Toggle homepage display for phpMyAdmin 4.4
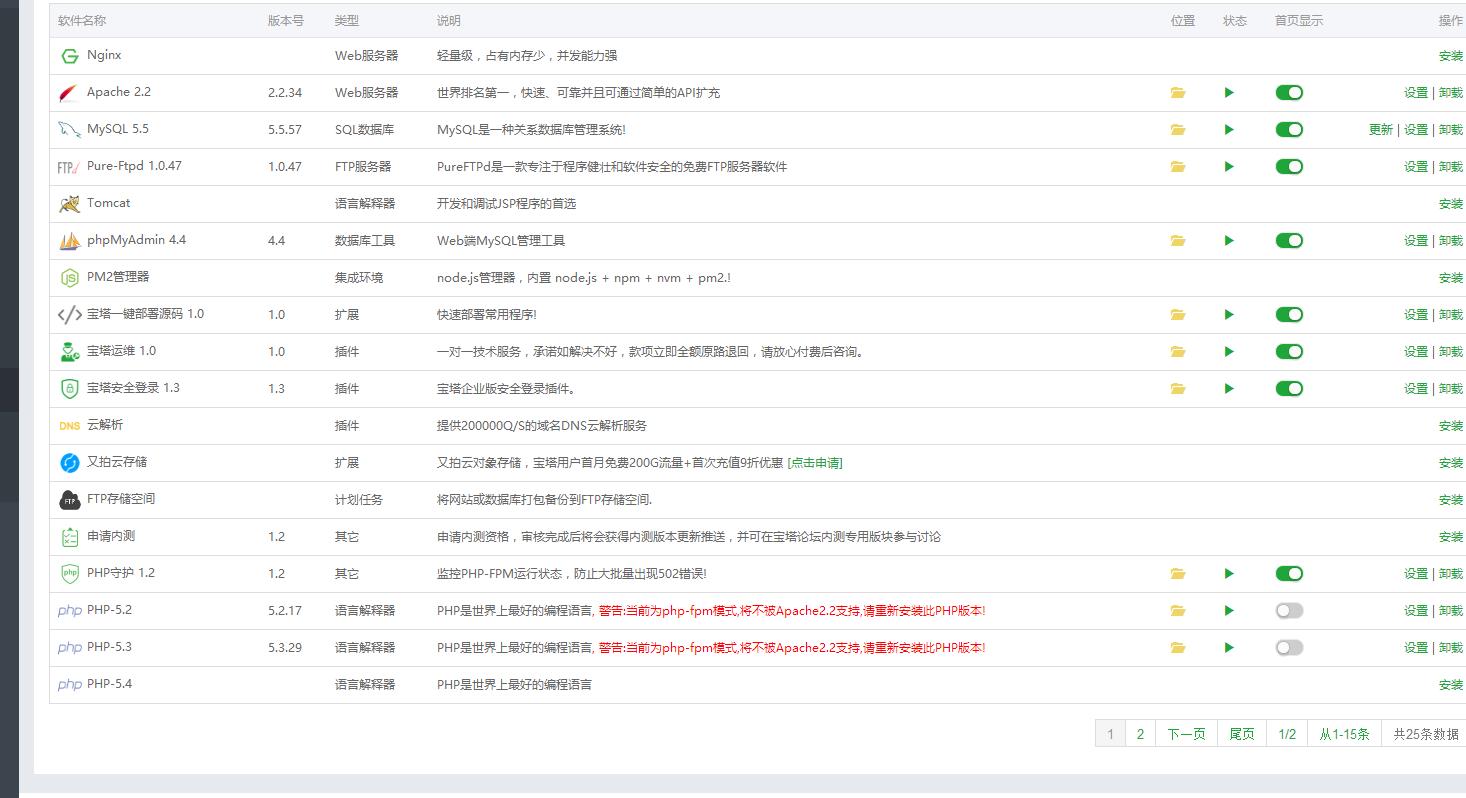The width and height of the screenshot is (1466, 798). click(1289, 241)
